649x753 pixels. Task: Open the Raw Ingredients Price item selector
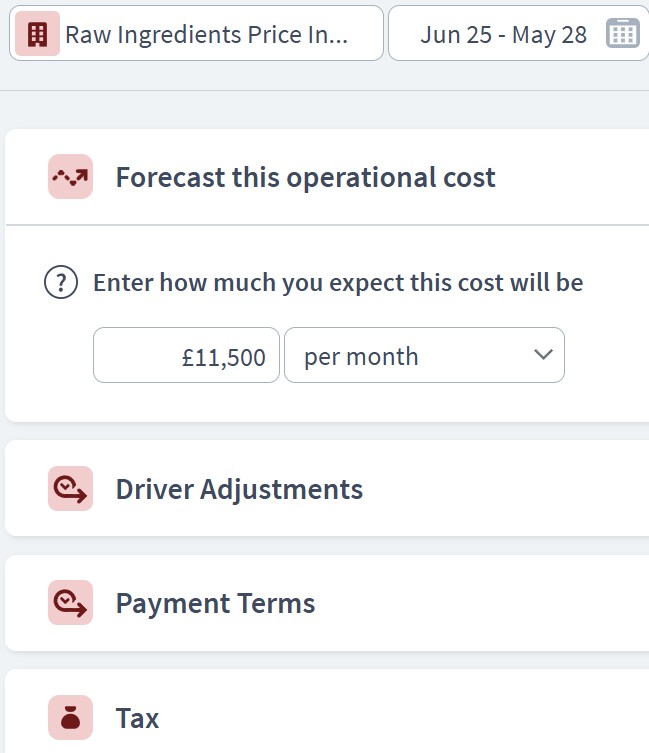point(196,34)
